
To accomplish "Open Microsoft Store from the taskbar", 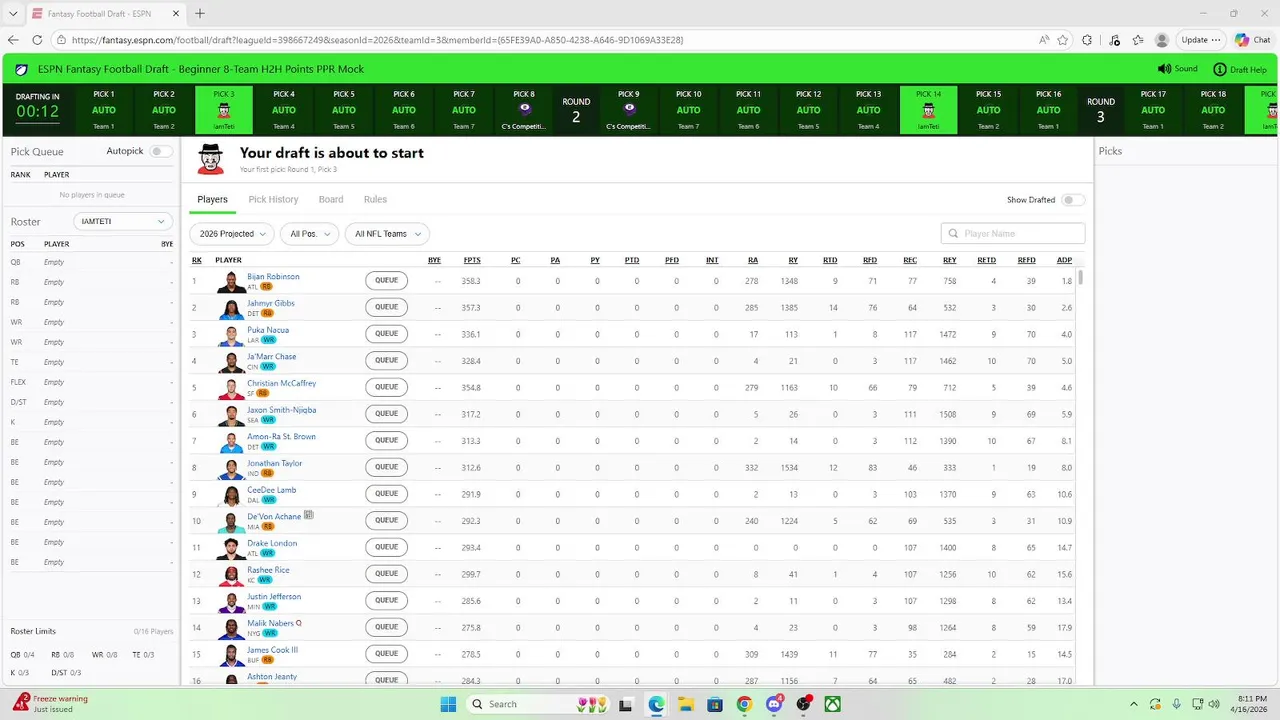I will click(715, 703).
